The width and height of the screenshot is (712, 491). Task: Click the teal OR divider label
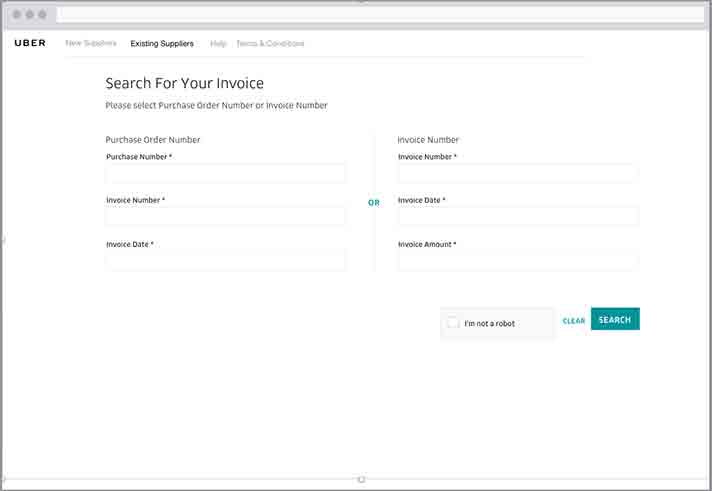(x=374, y=203)
